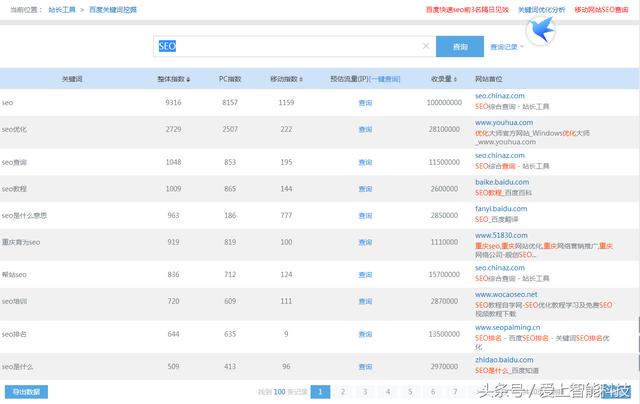Click the 导出数据 export button

click(26, 392)
